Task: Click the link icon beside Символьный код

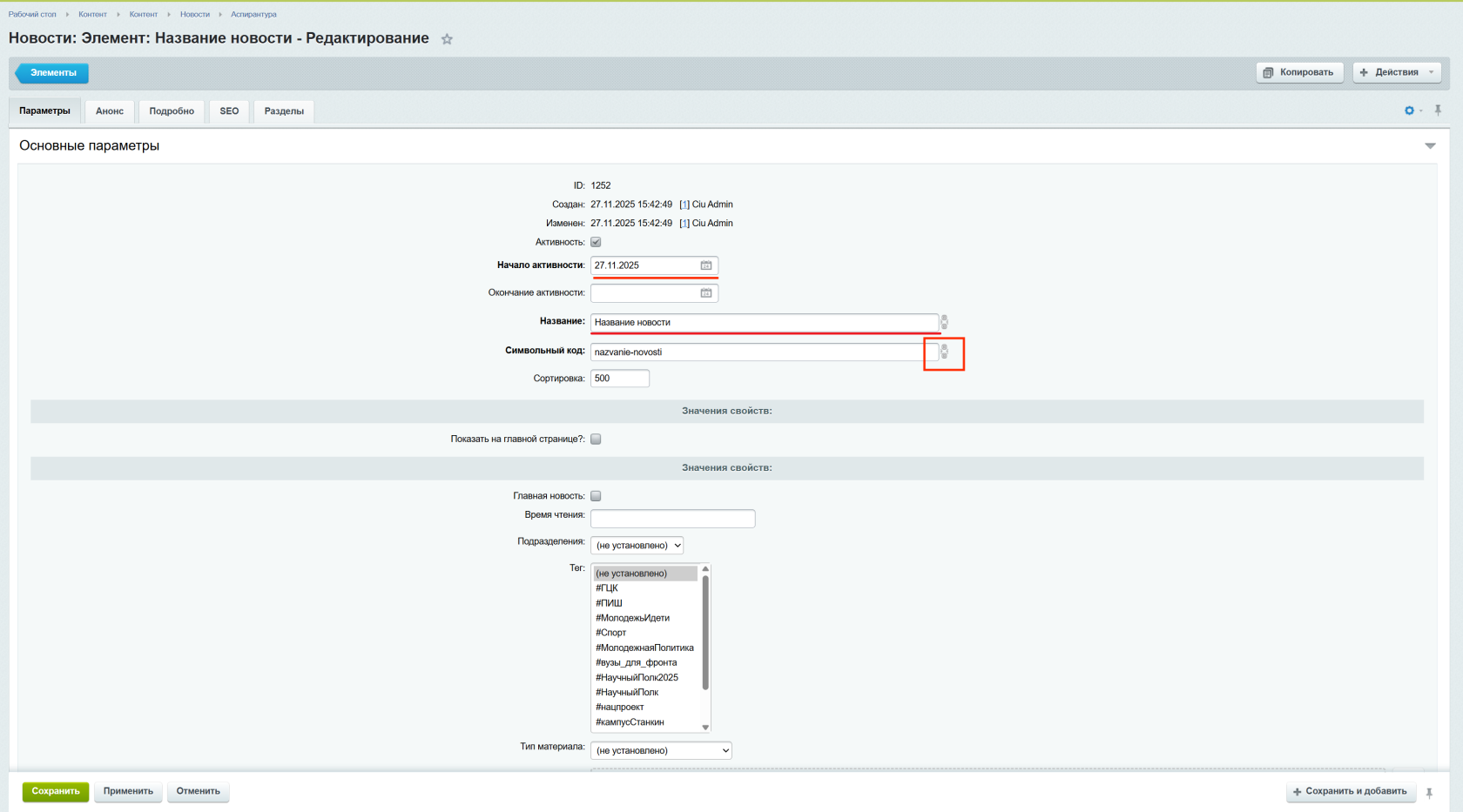Action: coord(944,352)
